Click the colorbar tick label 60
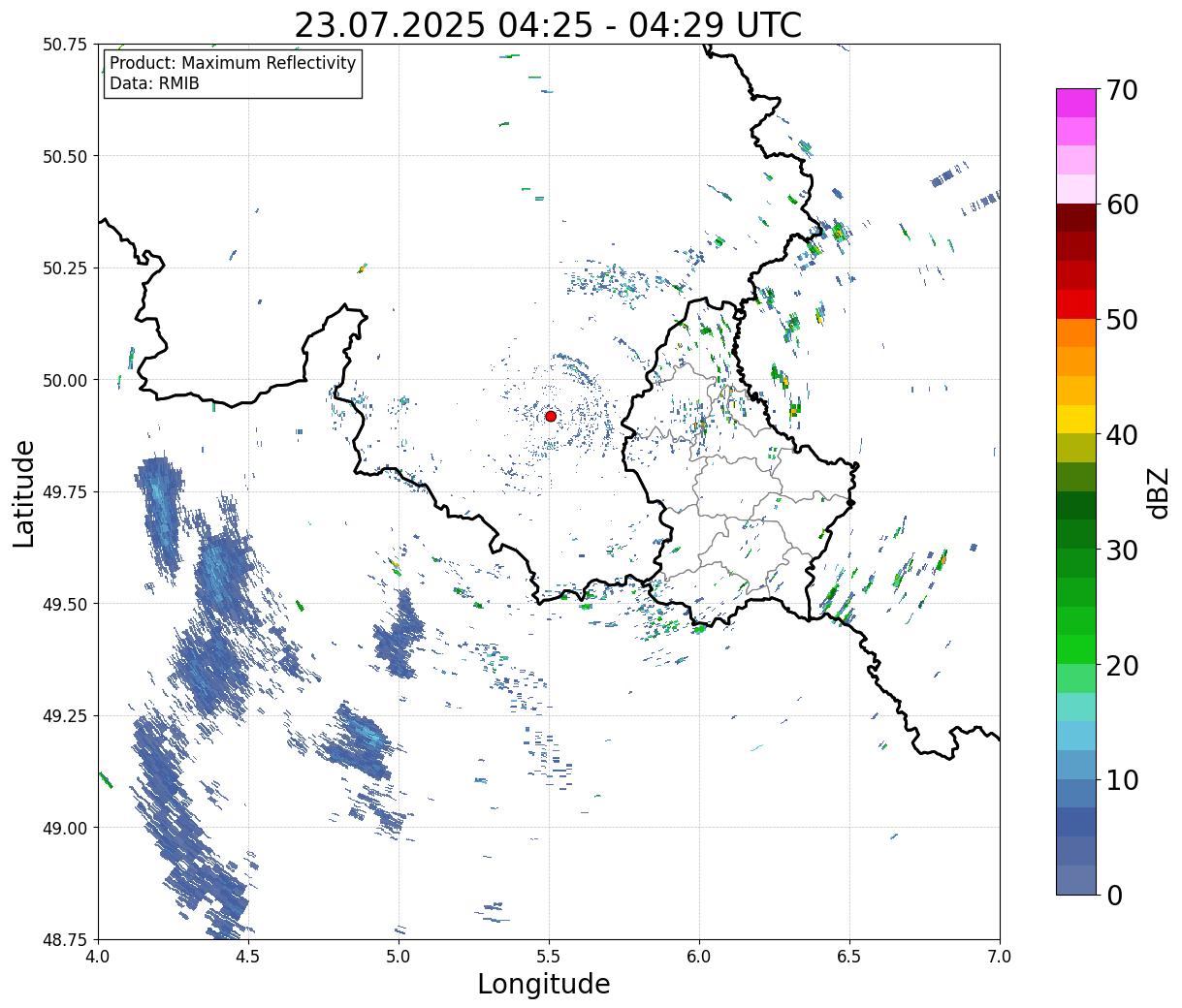Screen dimensions: 1182x1008 click(1121, 205)
